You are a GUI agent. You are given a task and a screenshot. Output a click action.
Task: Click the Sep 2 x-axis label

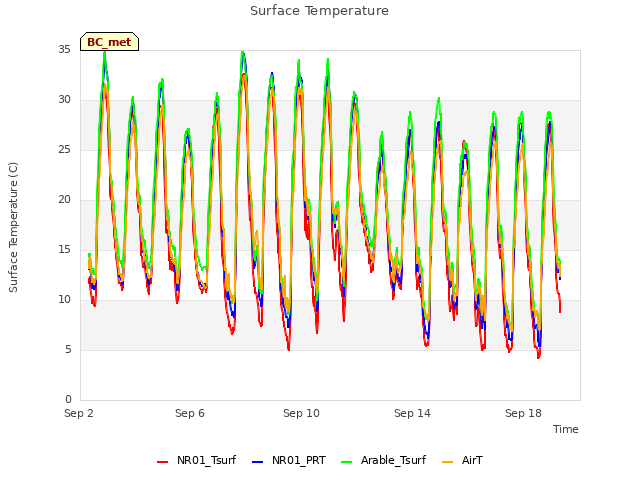[x=79, y=413]
